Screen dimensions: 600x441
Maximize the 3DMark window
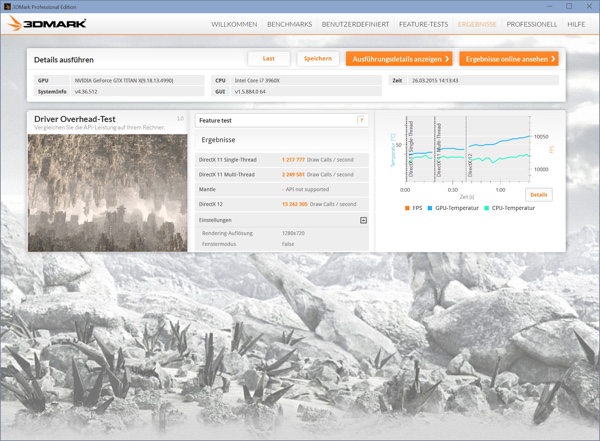569,6
